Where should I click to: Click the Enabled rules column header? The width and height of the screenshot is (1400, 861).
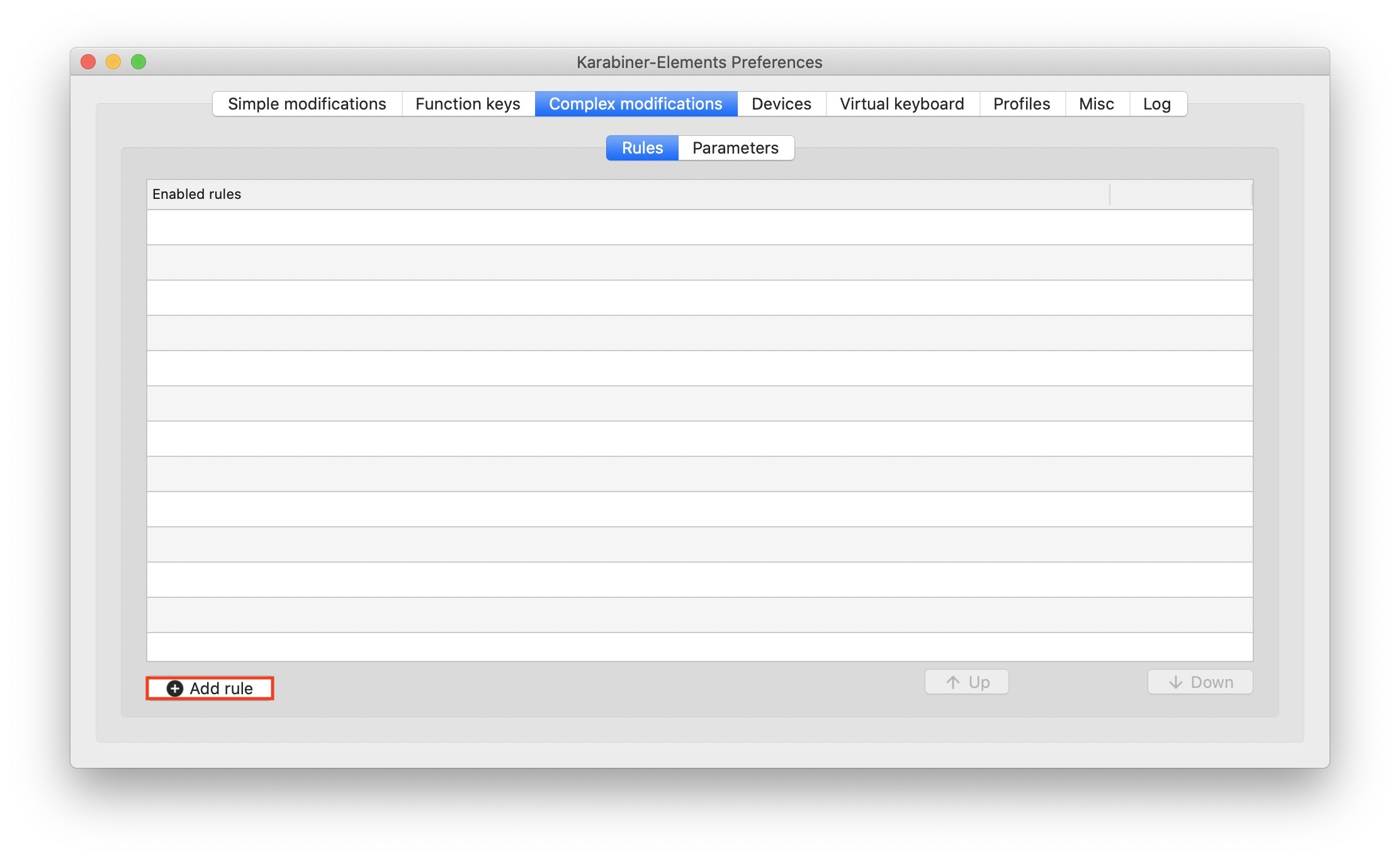tap(627, 194)
